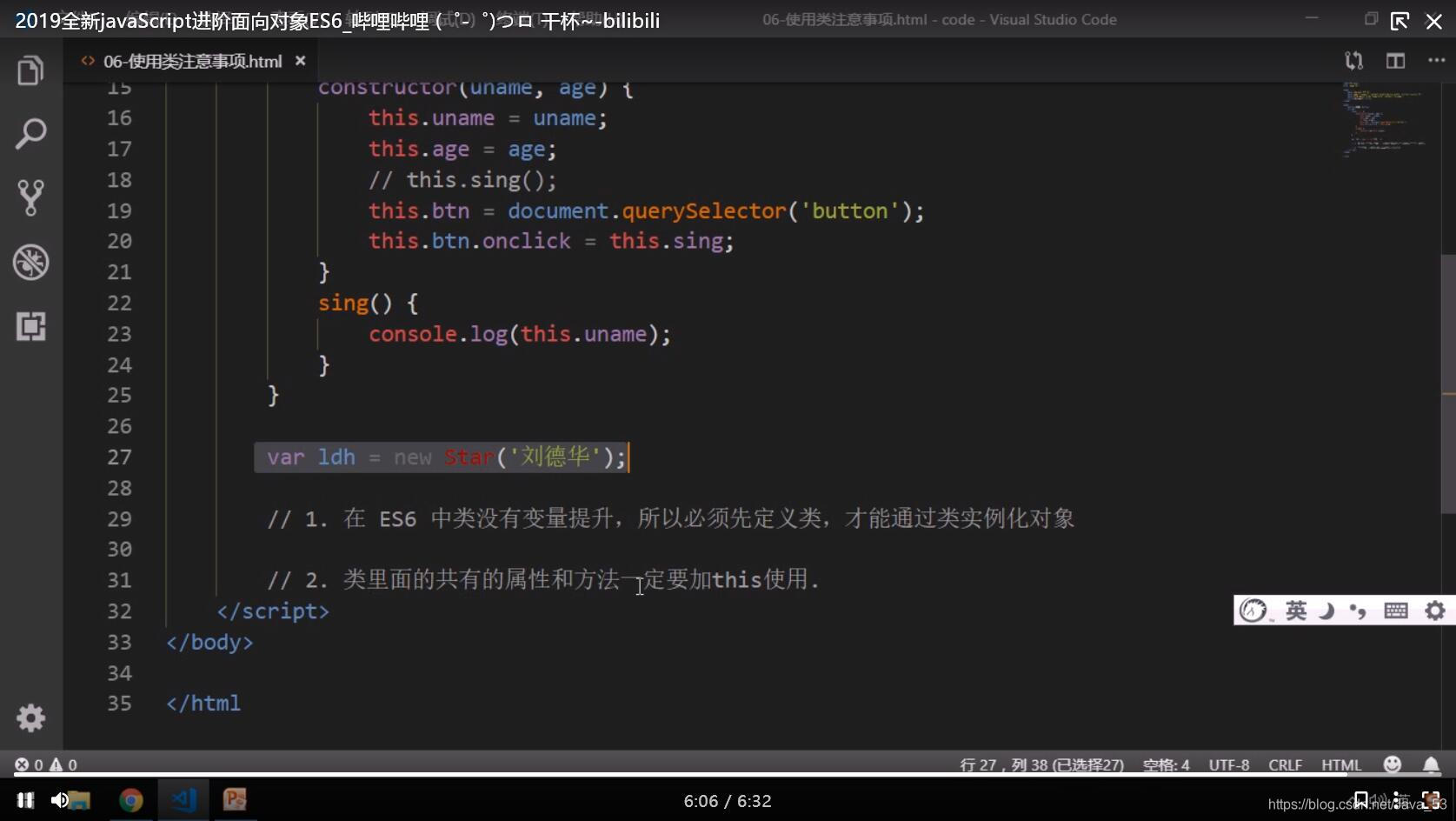Click the Open Changes compare icon in editor toolbar
The height and width of the screenshot is (821, 1456).
(x=1353, y=61)
